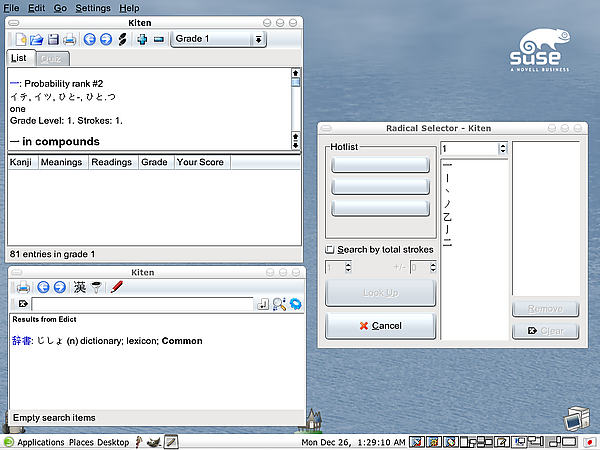Click the blue 辞書 link in the Edict results

21,341
